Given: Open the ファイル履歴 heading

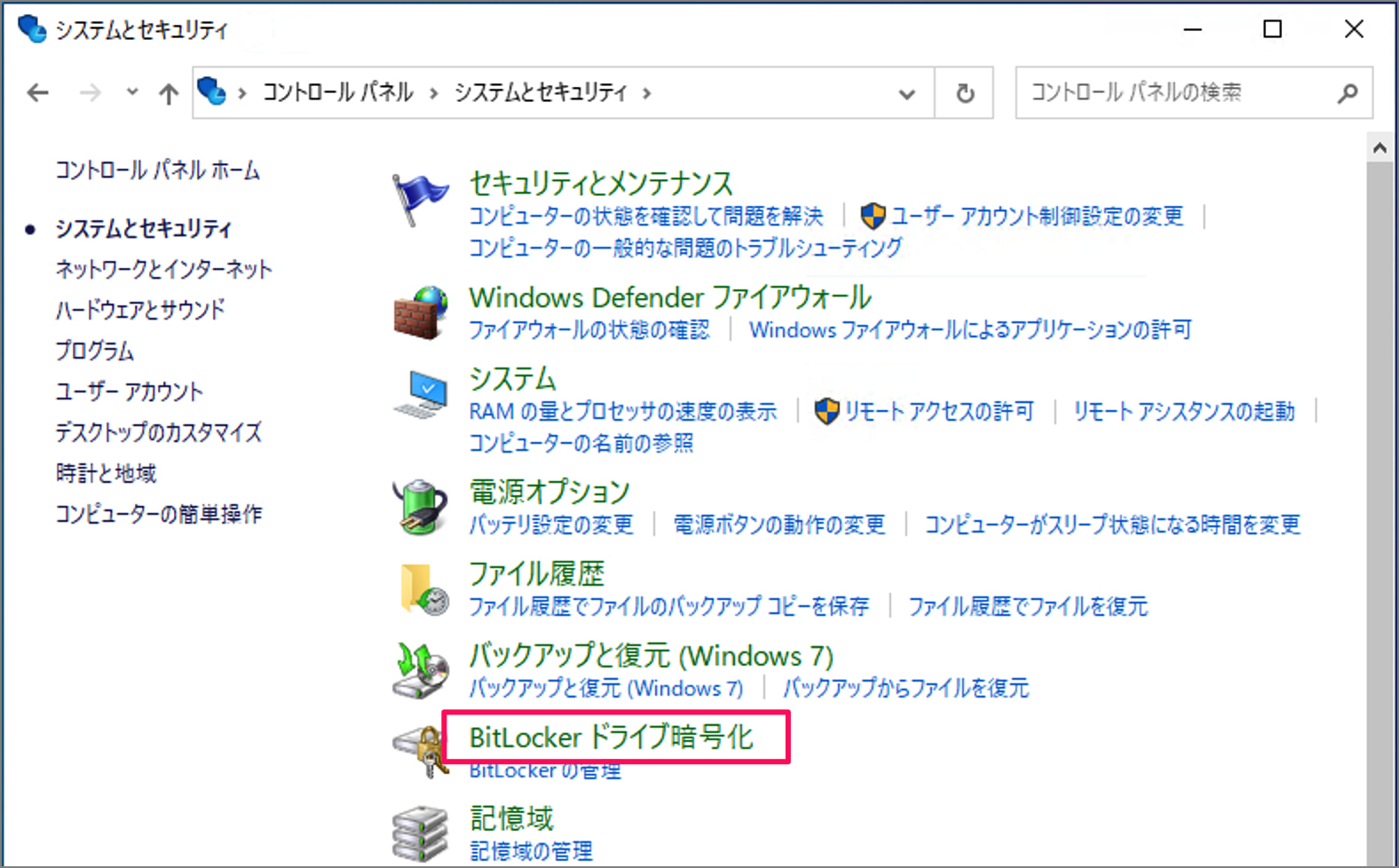Looking at the screenshot, I should [x=536, y=573].
